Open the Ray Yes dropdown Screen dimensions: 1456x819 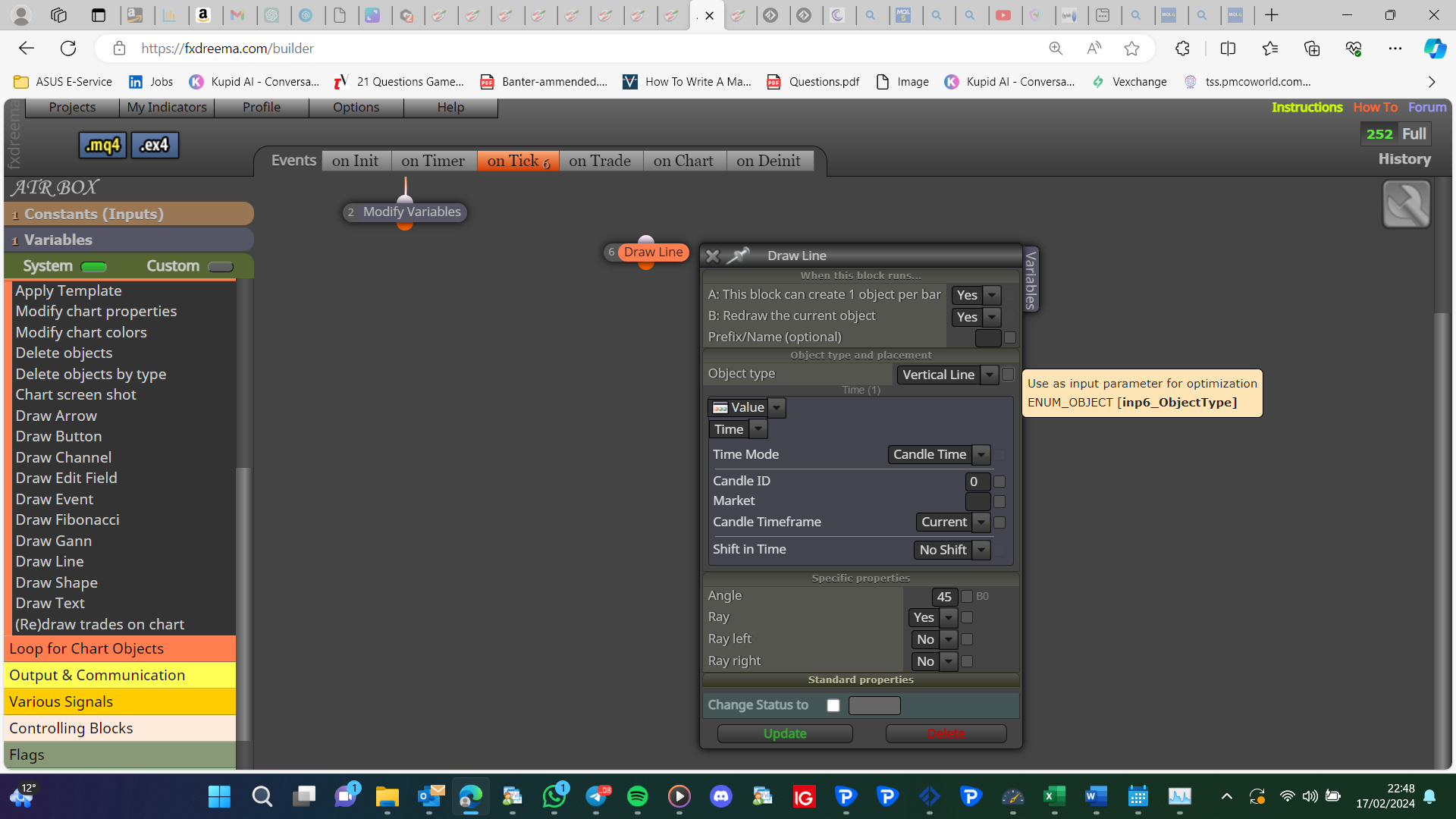933,617
